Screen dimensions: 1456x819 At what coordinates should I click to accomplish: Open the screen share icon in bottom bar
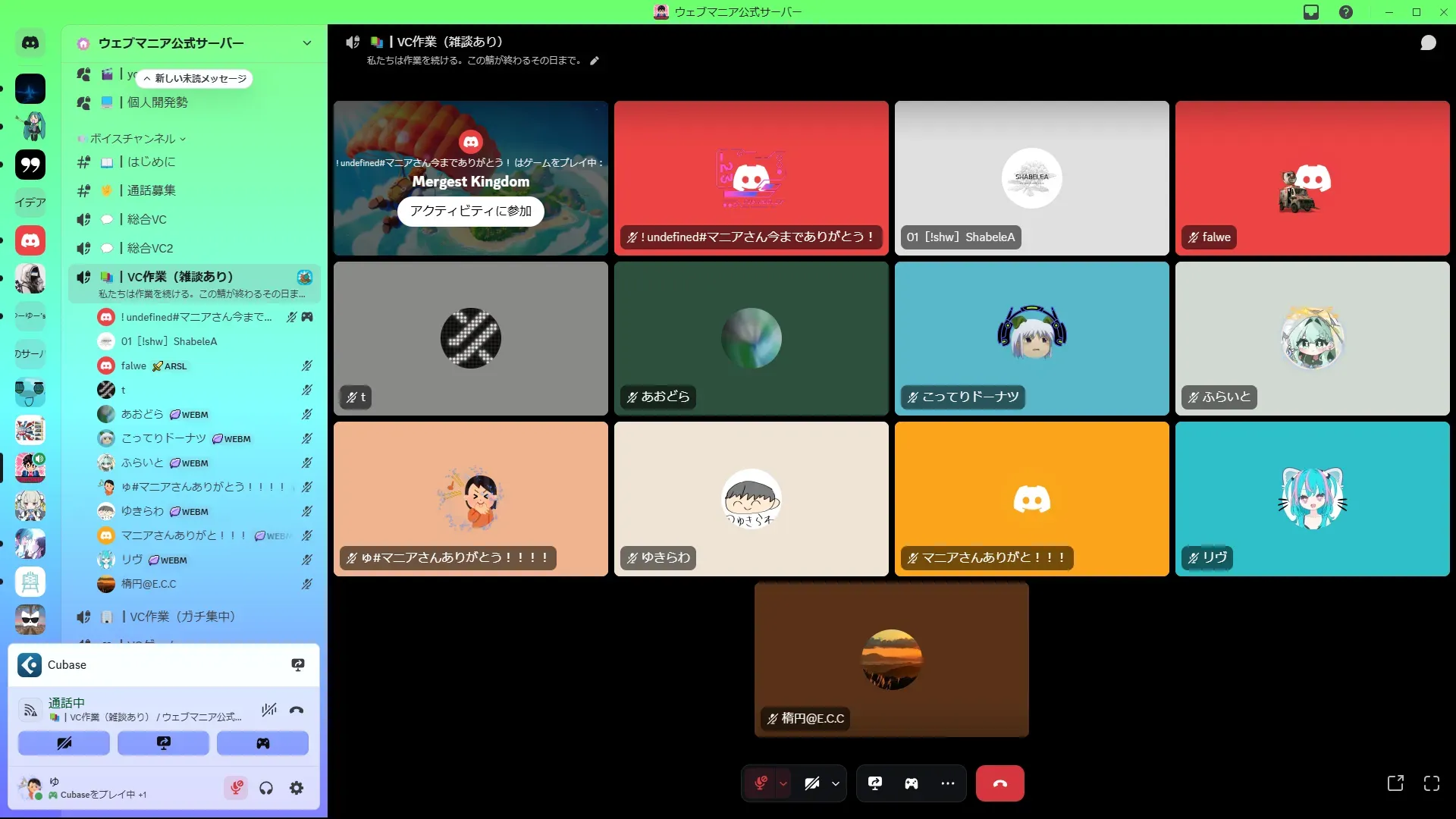(x=875, y=783)
